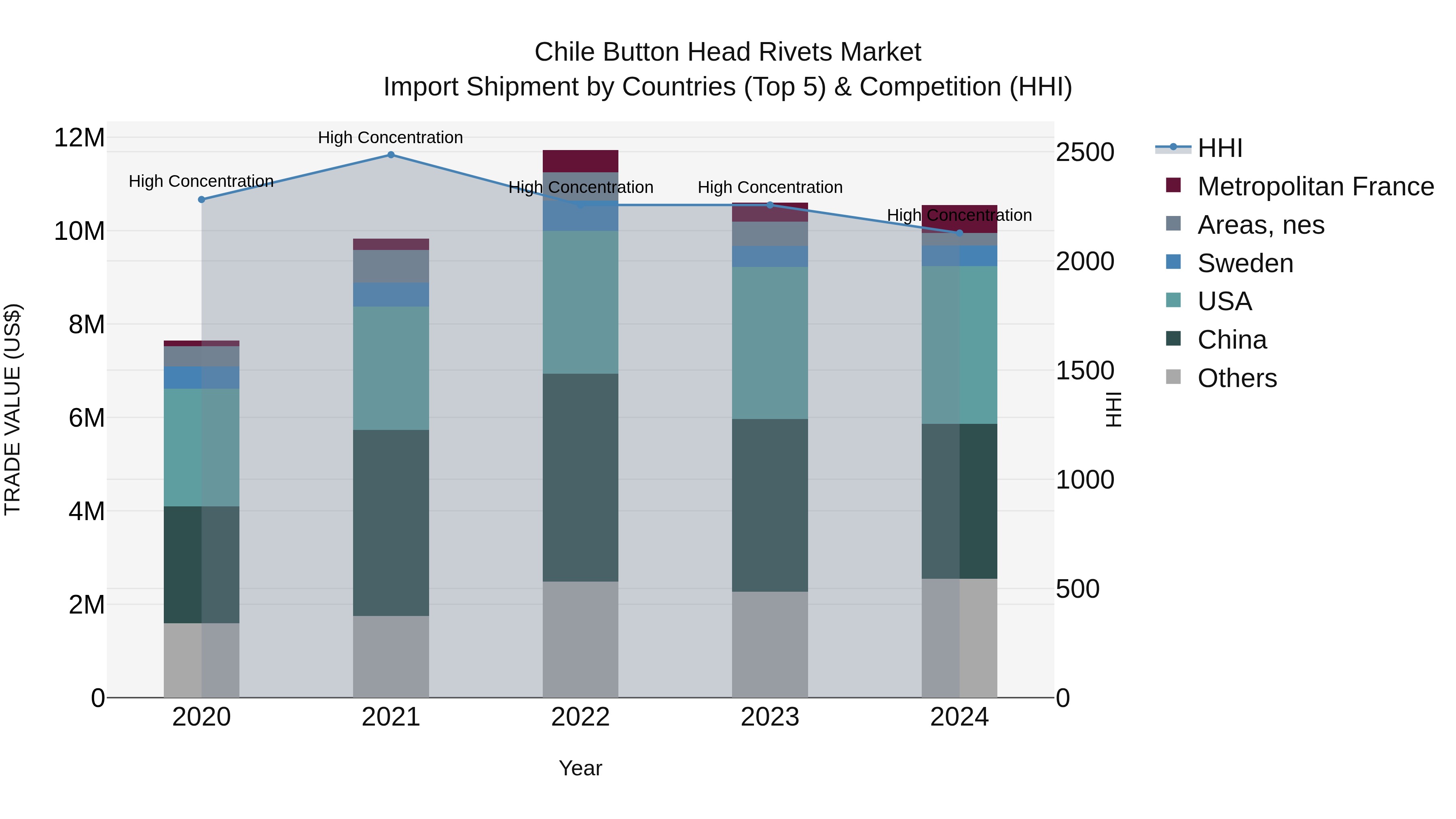The width and height of the screenshot is (1456, 819).
Task: Toggle the Sweden legend entry
Action: (1230, 263)
